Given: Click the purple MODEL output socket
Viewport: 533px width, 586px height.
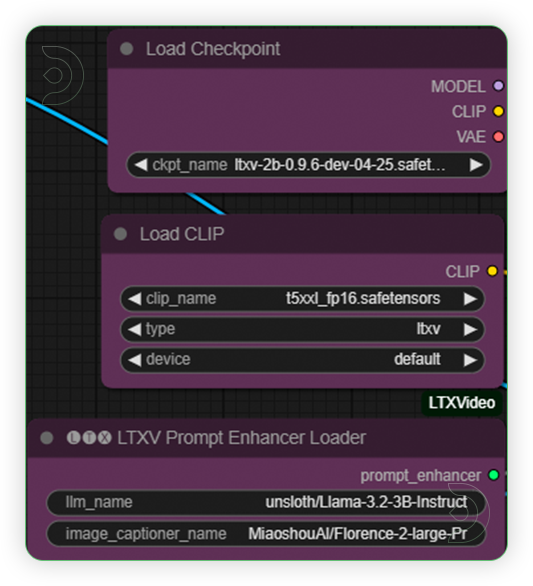Looking at the screenshot, I should tap(498, 86).
